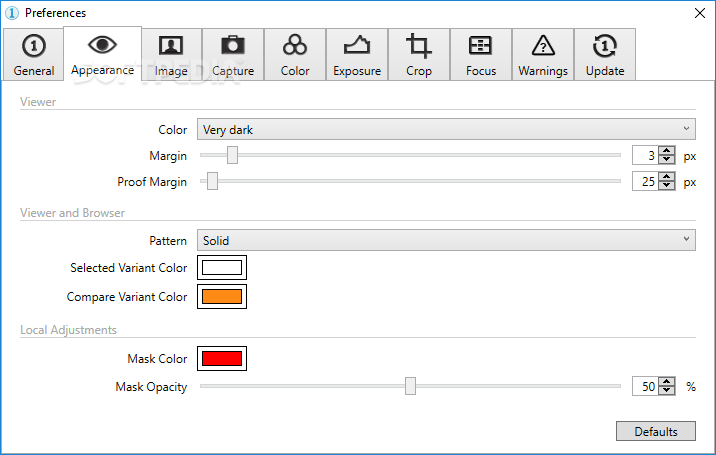Open the General preferences tab
This screenshot has width=716, height=455.
tap(33, 55)
